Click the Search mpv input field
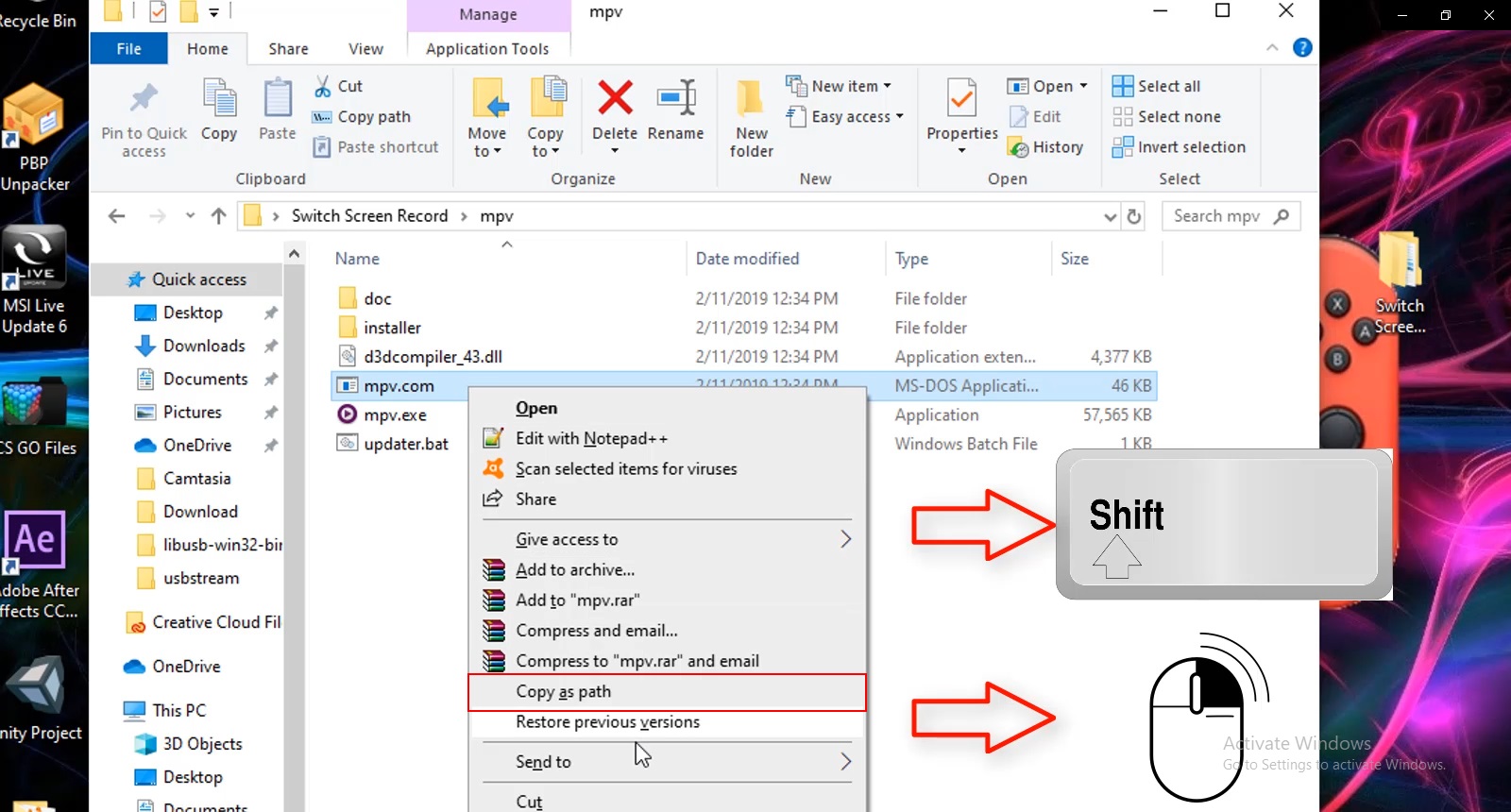This screenshot has width=1511, height=812. 1231,216
